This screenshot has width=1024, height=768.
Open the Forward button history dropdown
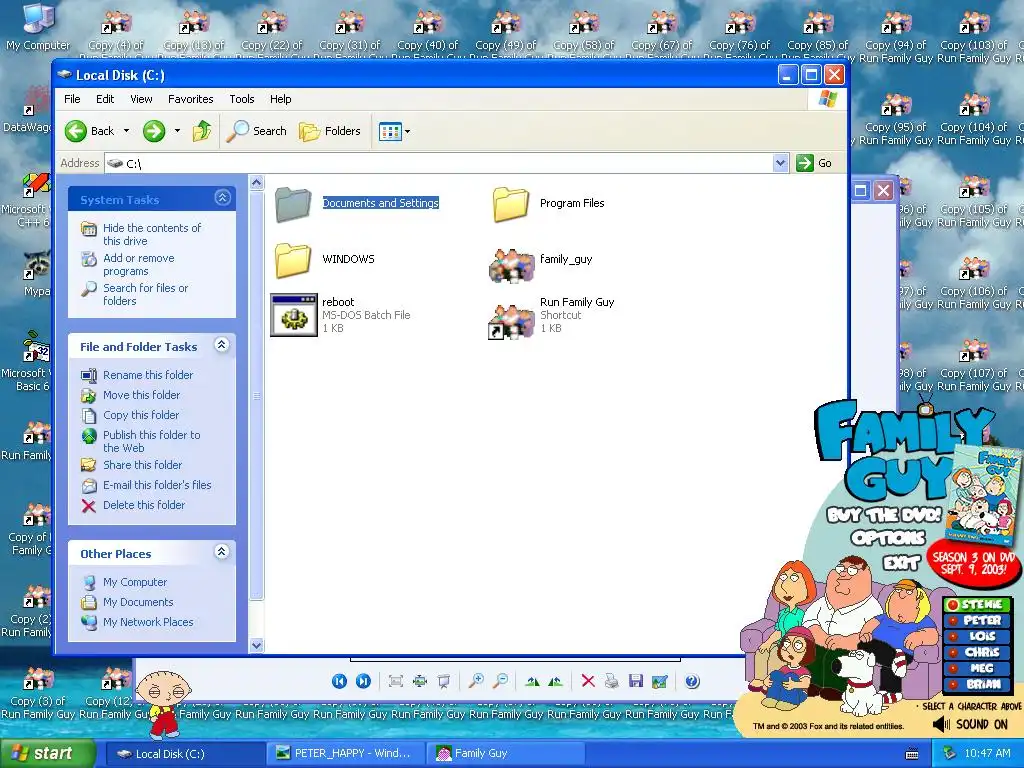(177, 131)
